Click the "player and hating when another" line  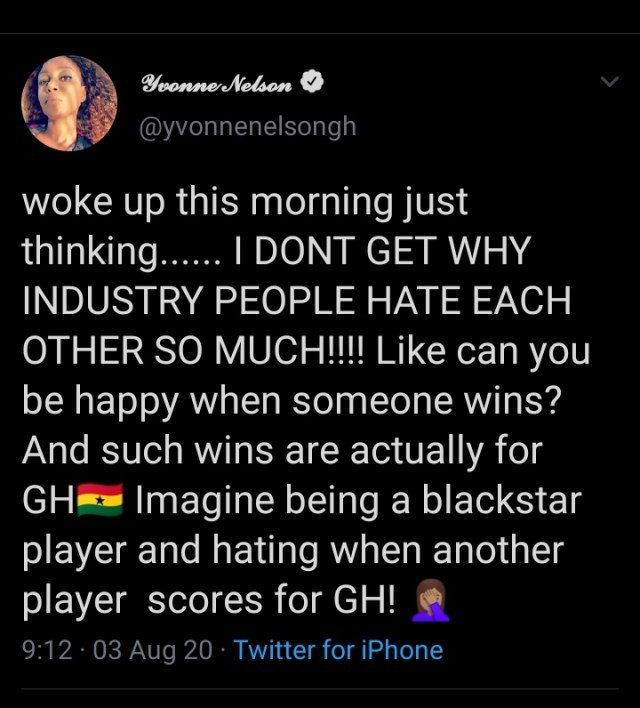pyautogui.click(x=293, y=551)
